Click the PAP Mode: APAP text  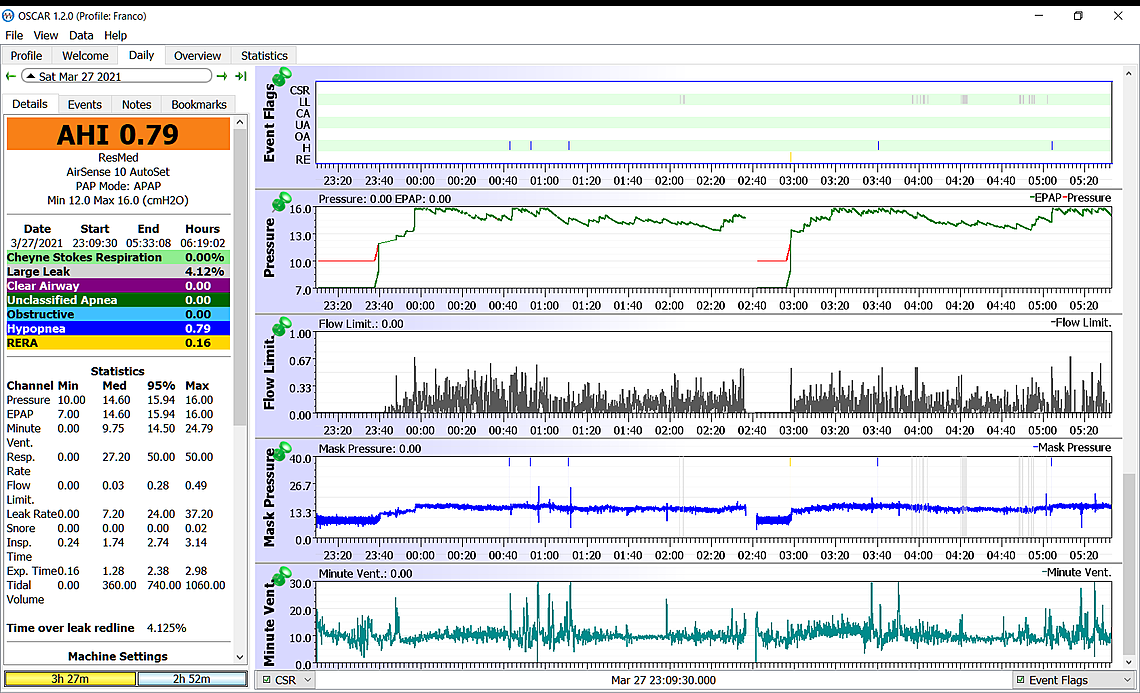[118, 186]
